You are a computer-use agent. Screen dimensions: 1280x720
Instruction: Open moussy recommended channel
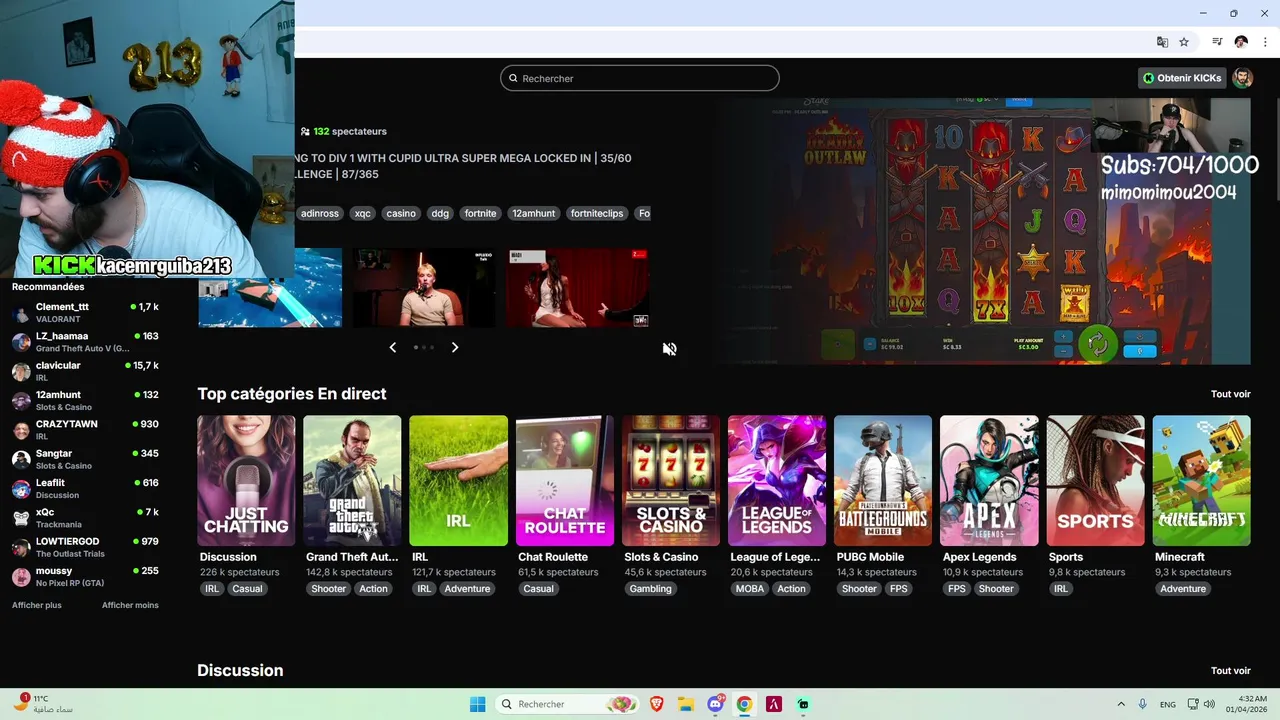(85, 576)
